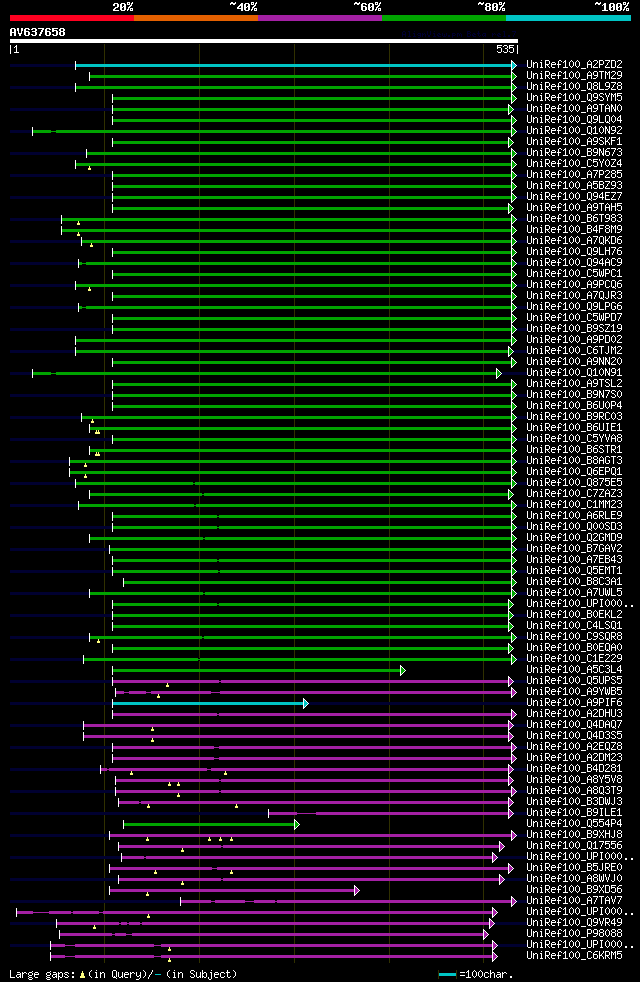640x982 pixels.
Task: Select the UniRef100_Q9VR49 label
Action: coord(574,924)
